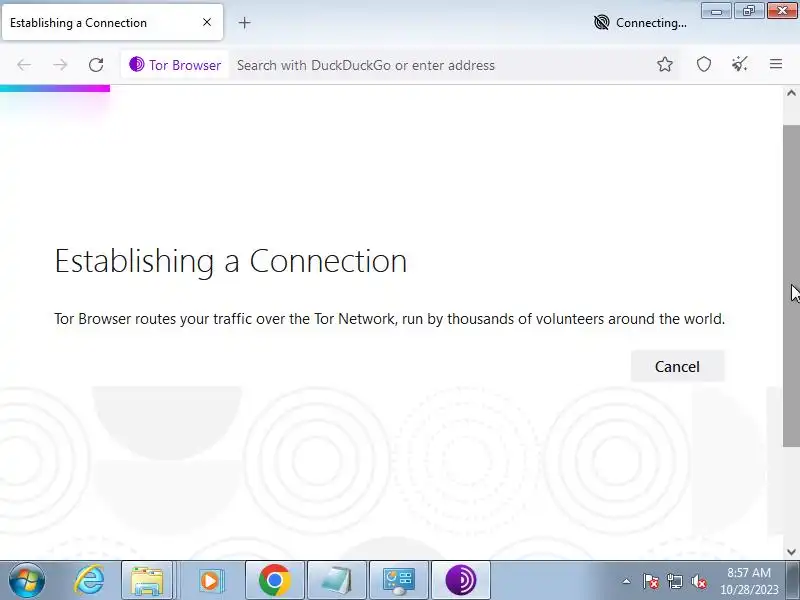Cancel the Tor connection attempt
Screen dimensions: 800x600
tap(678, 366)
